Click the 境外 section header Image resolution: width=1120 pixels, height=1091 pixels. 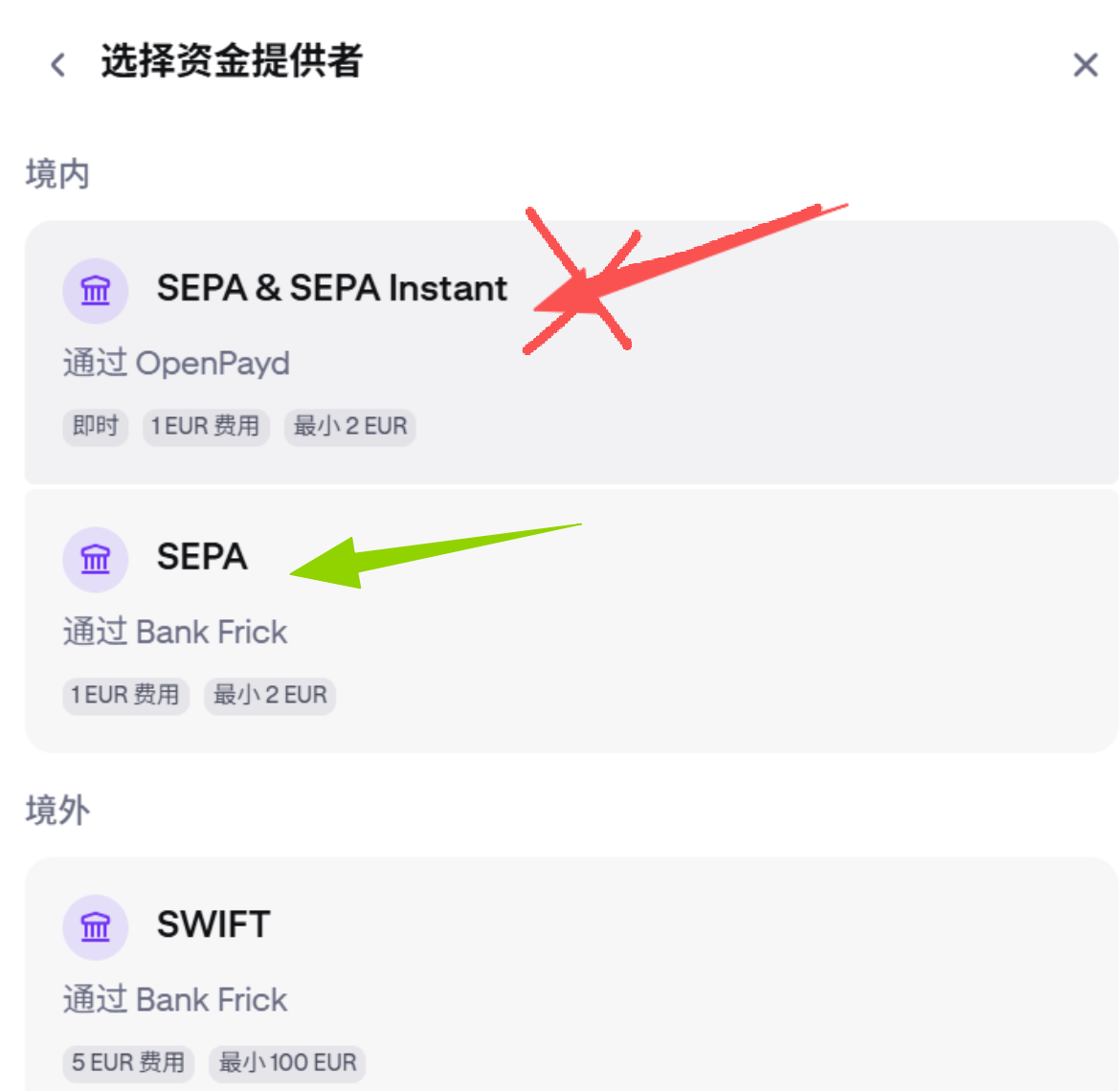tap(57, 809)
